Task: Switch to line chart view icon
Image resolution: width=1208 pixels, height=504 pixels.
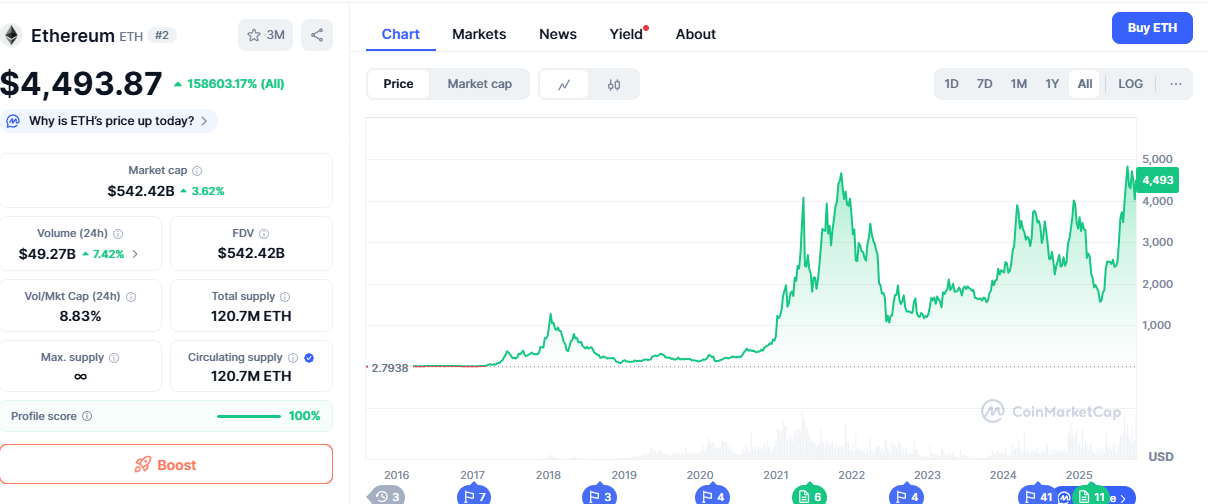Action: click(564, 84)
